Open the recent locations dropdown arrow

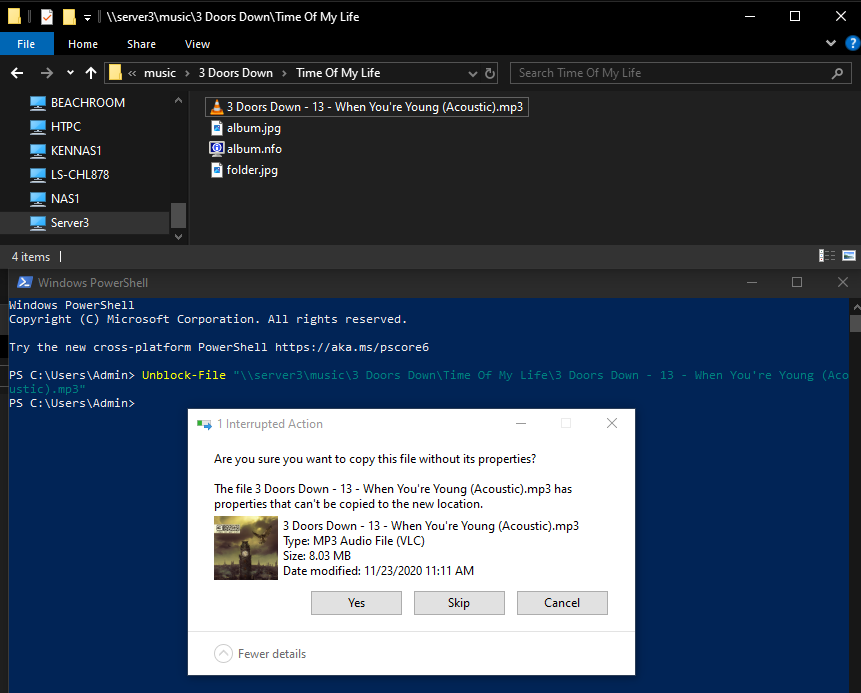(70, 72)
